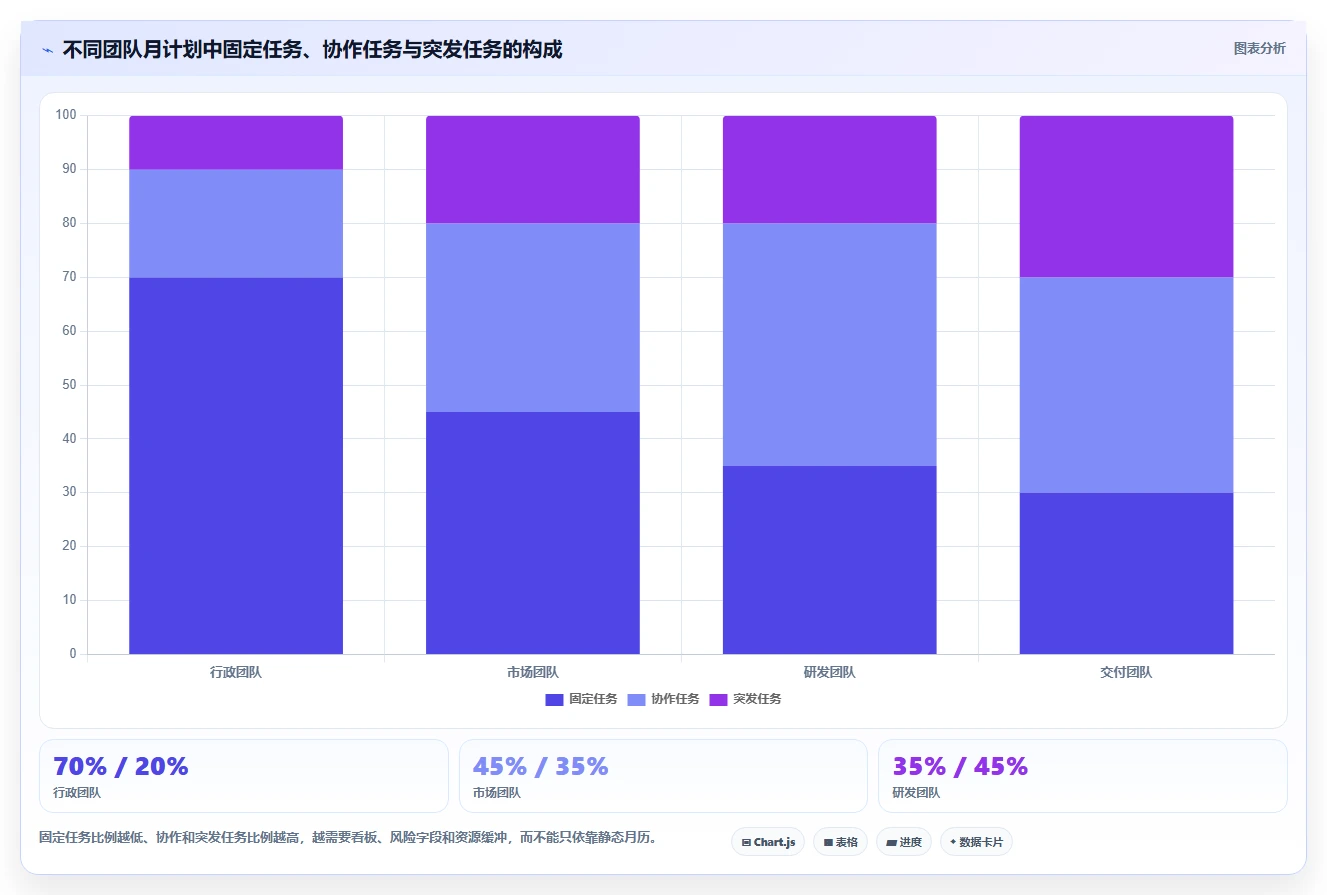The width and height of the screenshot is (1327, 895).
Task: Click the 90 tick label on the y-axis
Action: [x=70, y=169]
